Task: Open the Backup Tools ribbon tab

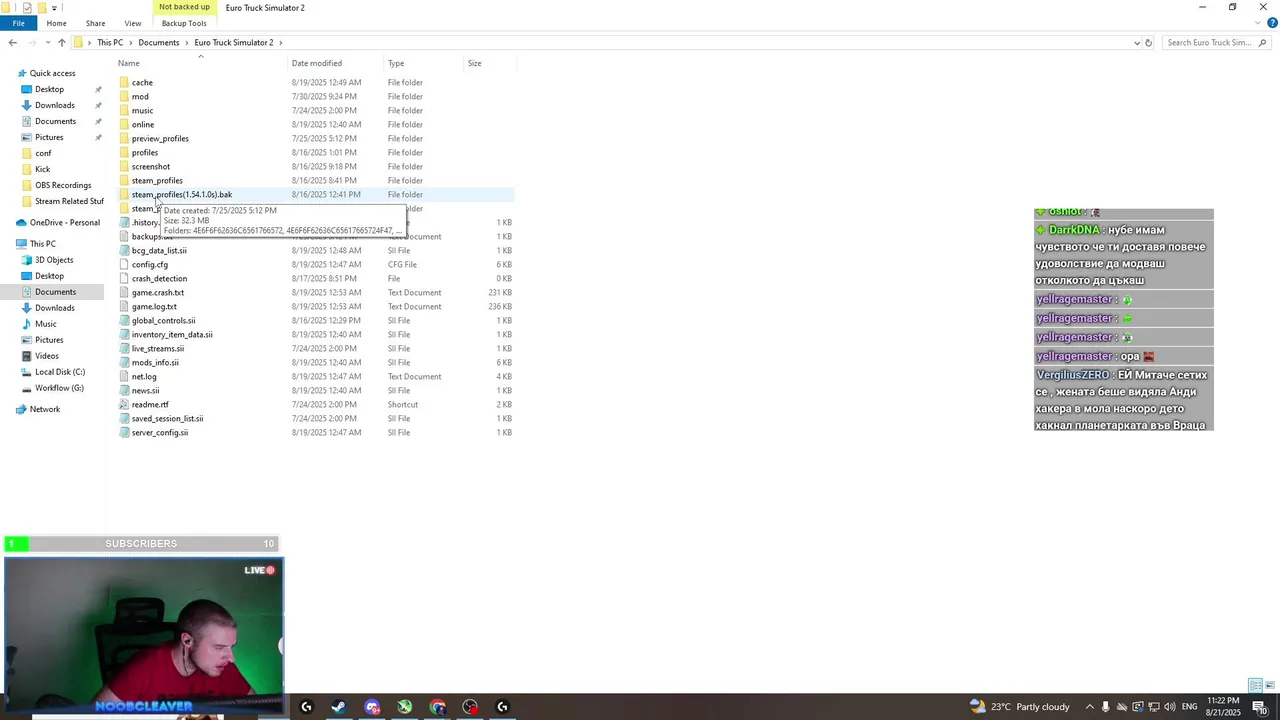Action: point(184,23)
